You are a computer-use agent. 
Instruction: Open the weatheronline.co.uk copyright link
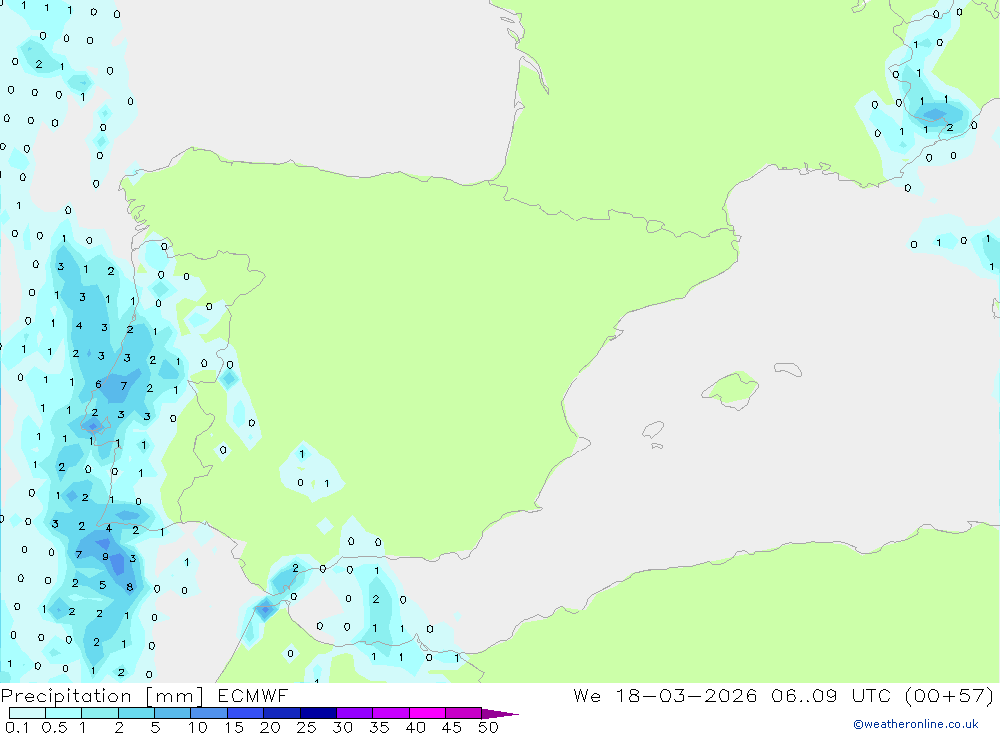[x=916, y=724]
